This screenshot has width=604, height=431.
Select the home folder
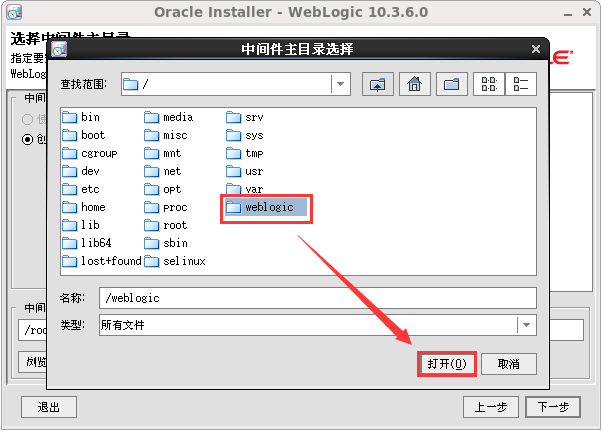[84, 207]
